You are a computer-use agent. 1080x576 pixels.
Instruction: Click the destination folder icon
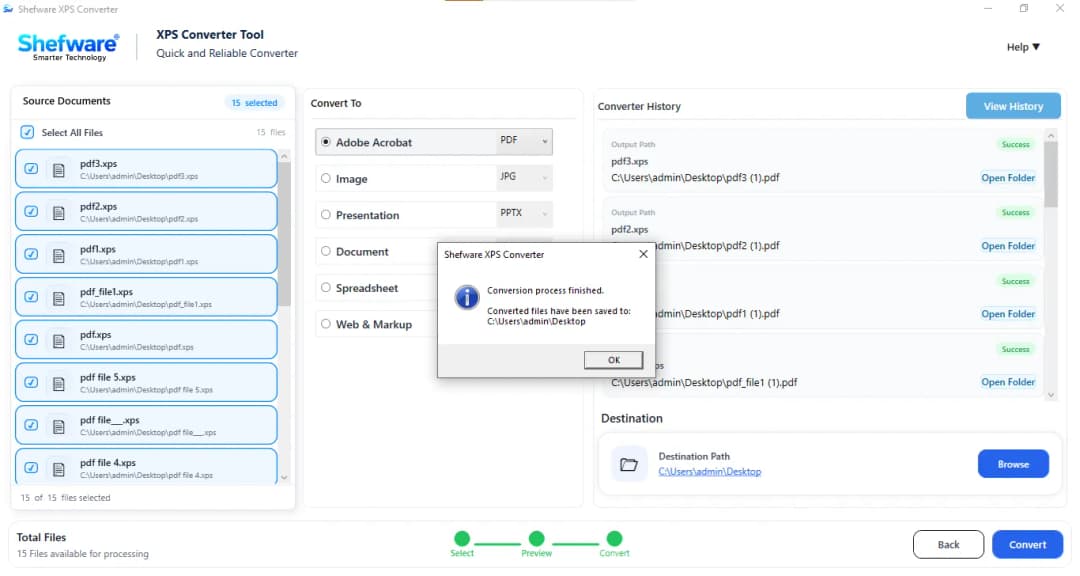tap(629, 464)
